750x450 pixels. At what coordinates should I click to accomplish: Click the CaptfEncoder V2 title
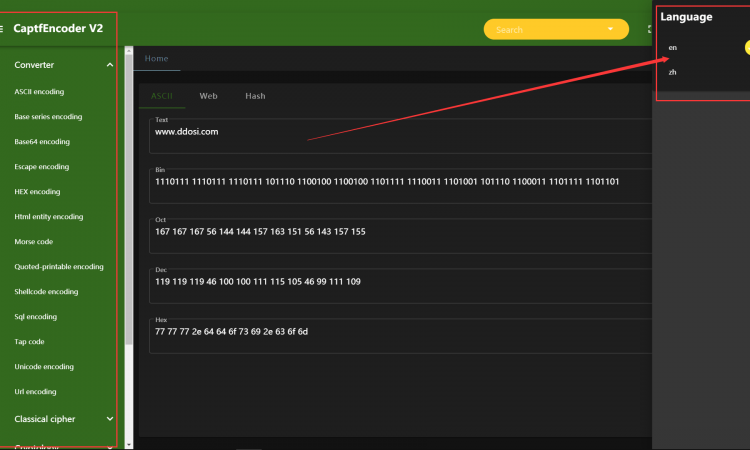(58, 29)
